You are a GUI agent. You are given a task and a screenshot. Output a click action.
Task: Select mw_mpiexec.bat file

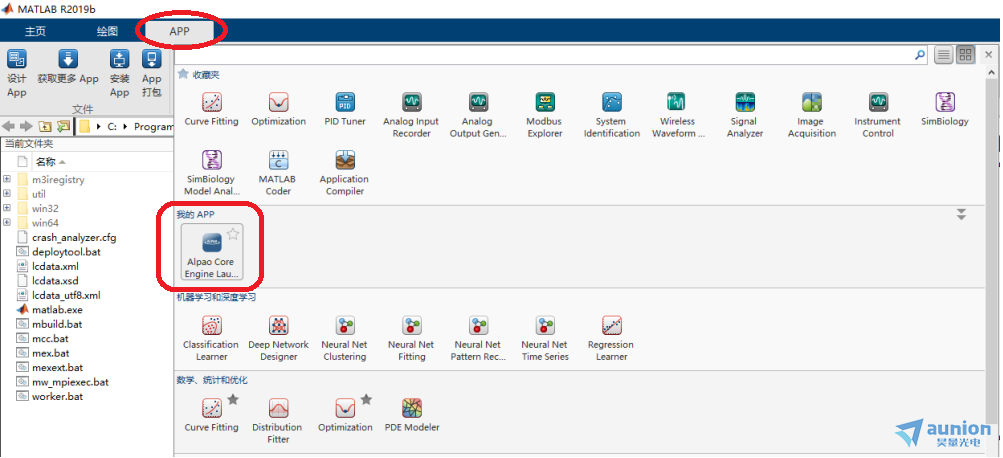(70, 382)
